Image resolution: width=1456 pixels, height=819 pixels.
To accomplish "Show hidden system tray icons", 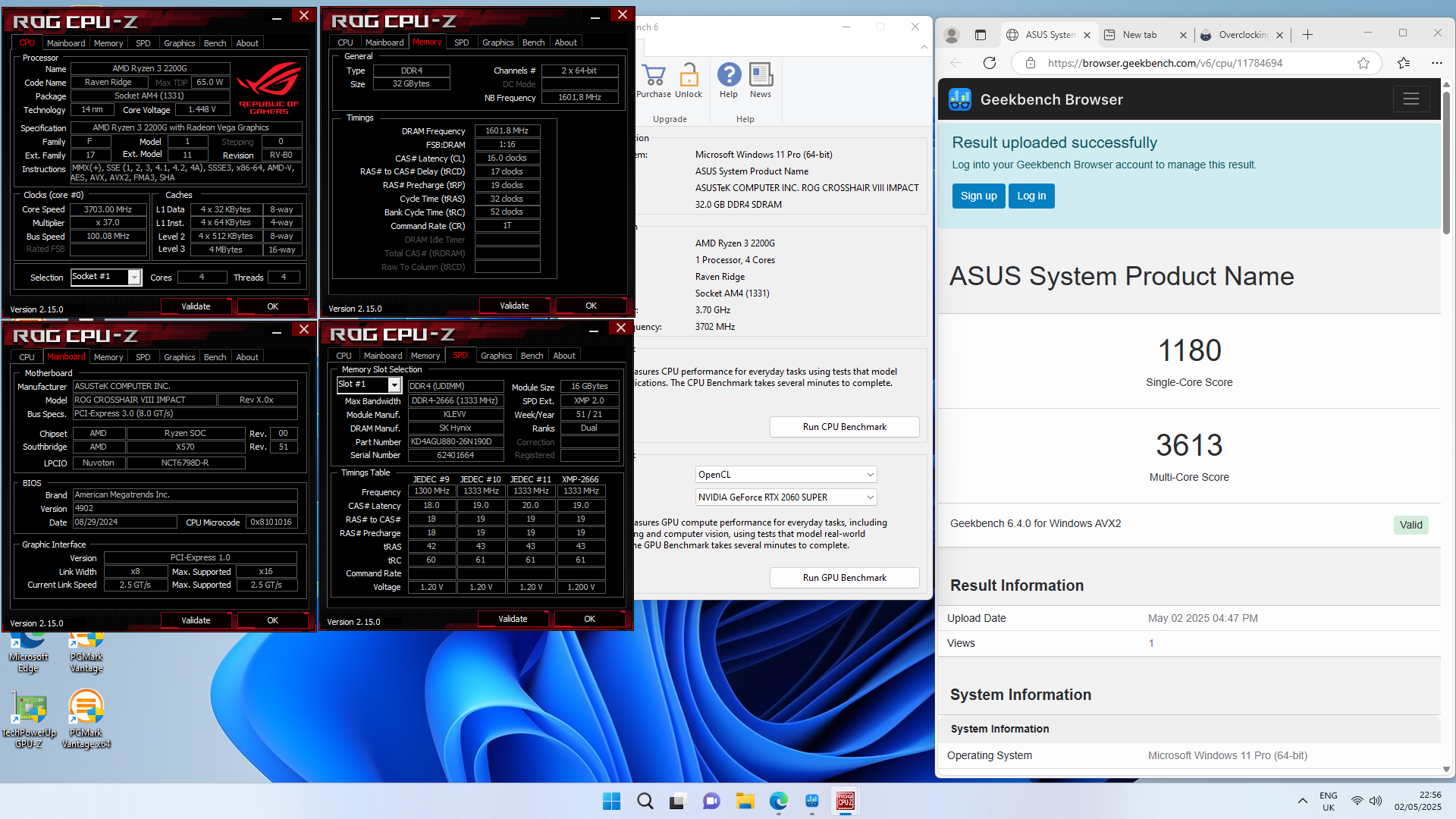I will coord(1302,801).
